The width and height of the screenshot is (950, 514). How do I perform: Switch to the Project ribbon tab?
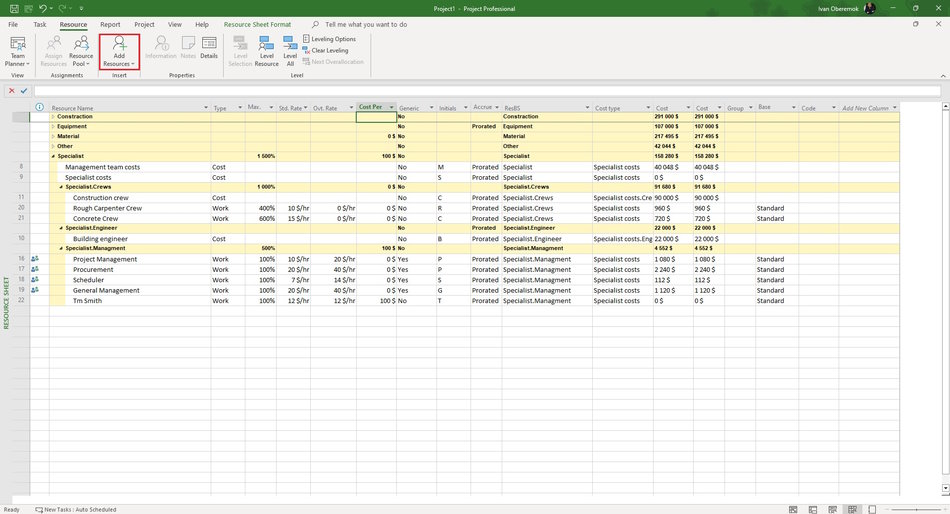pyautogui.click(x=144, y=24)
